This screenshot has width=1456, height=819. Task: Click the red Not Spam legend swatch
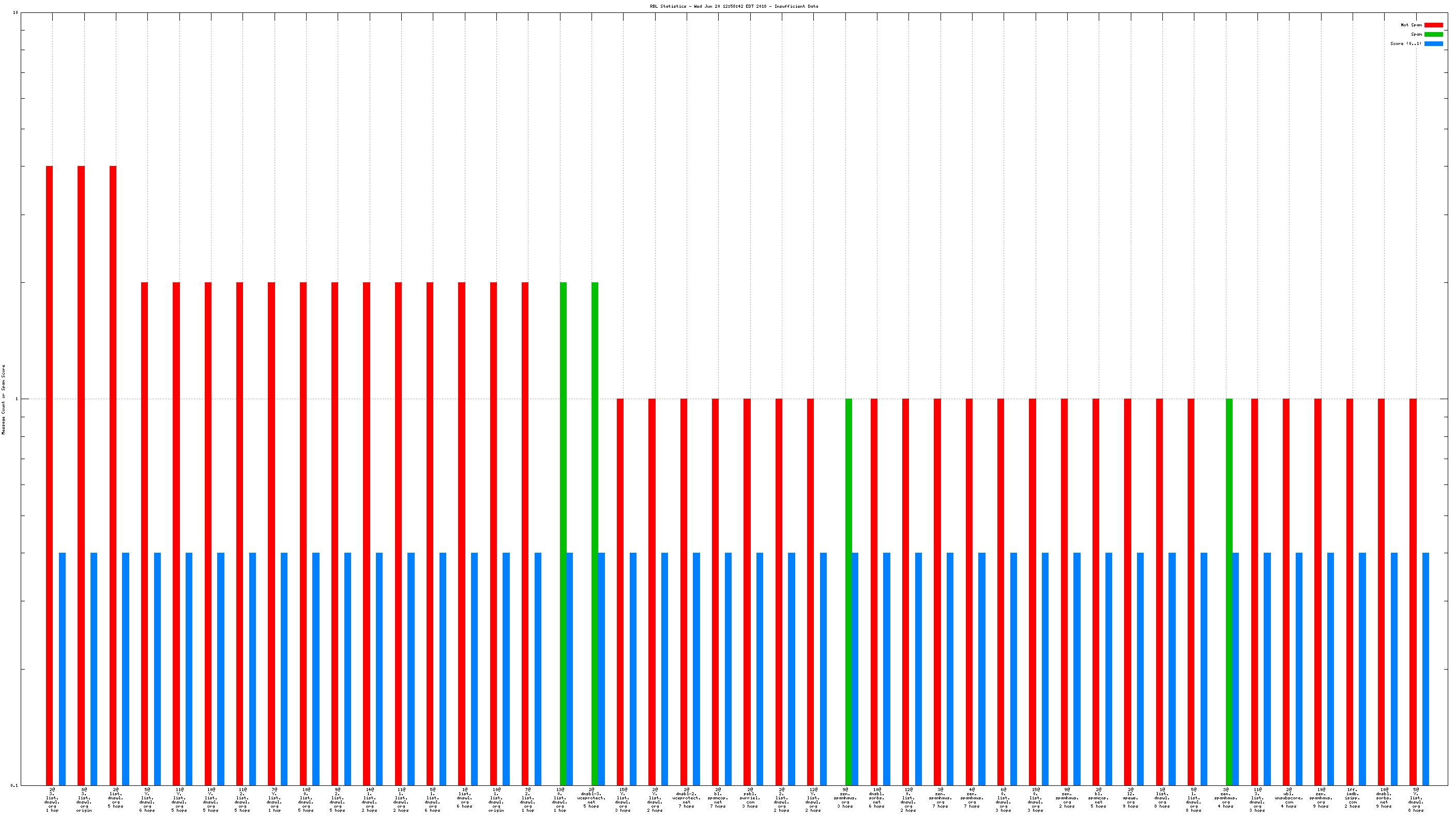coord(1433,25)
